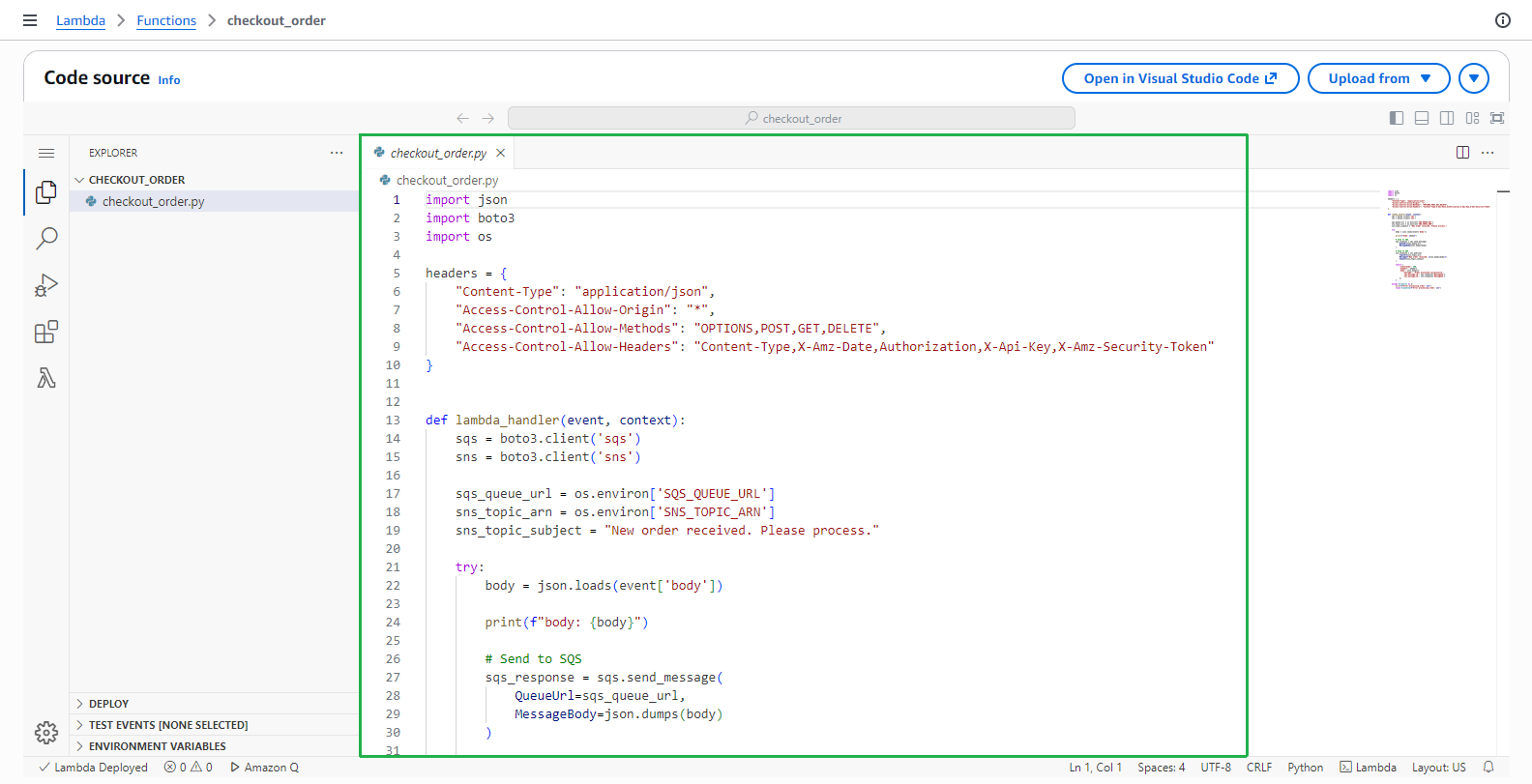1532x784 pixels.
Task: Click the info circle icon at top right
Action: [1502, 20]
